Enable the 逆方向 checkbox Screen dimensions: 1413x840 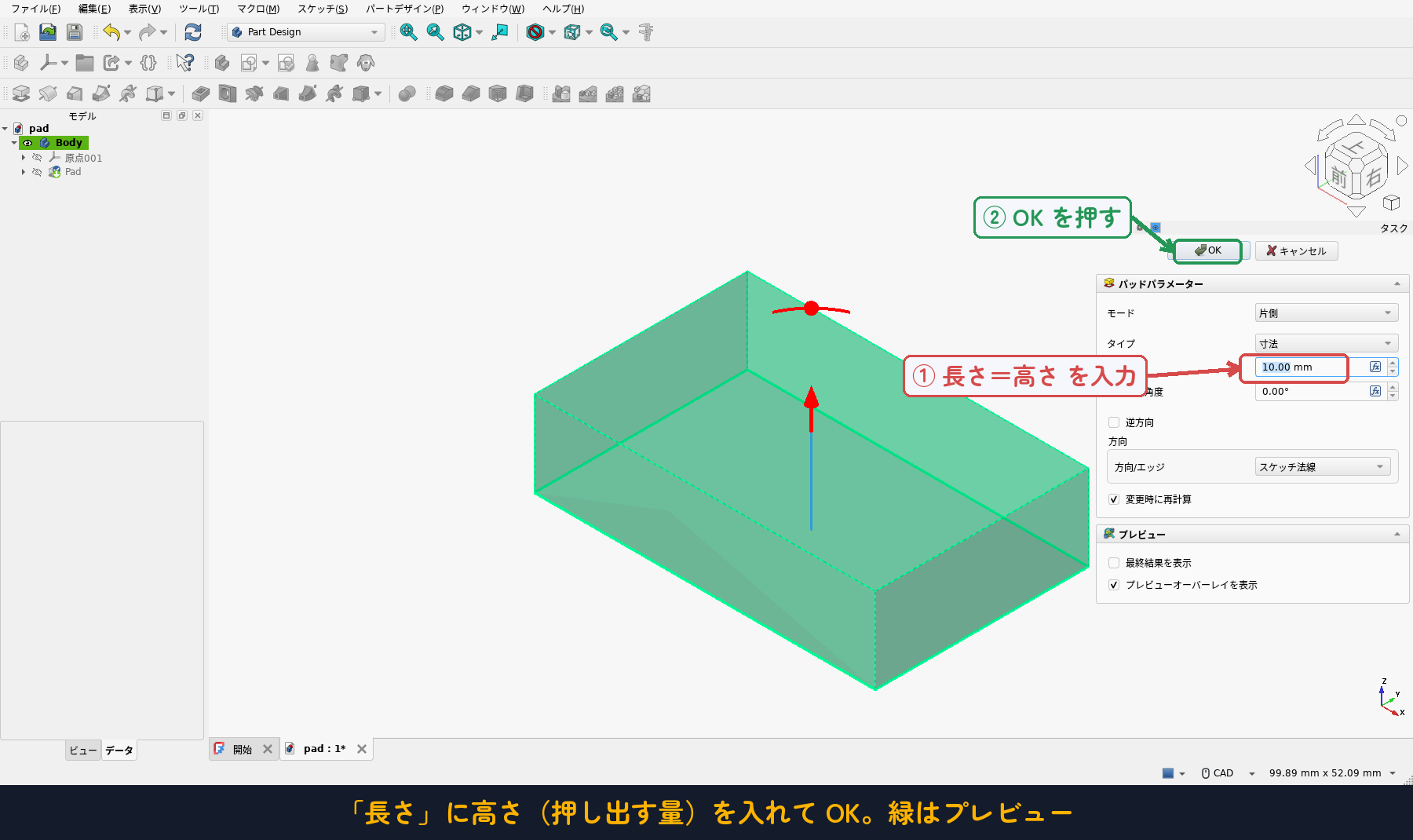1114,422
